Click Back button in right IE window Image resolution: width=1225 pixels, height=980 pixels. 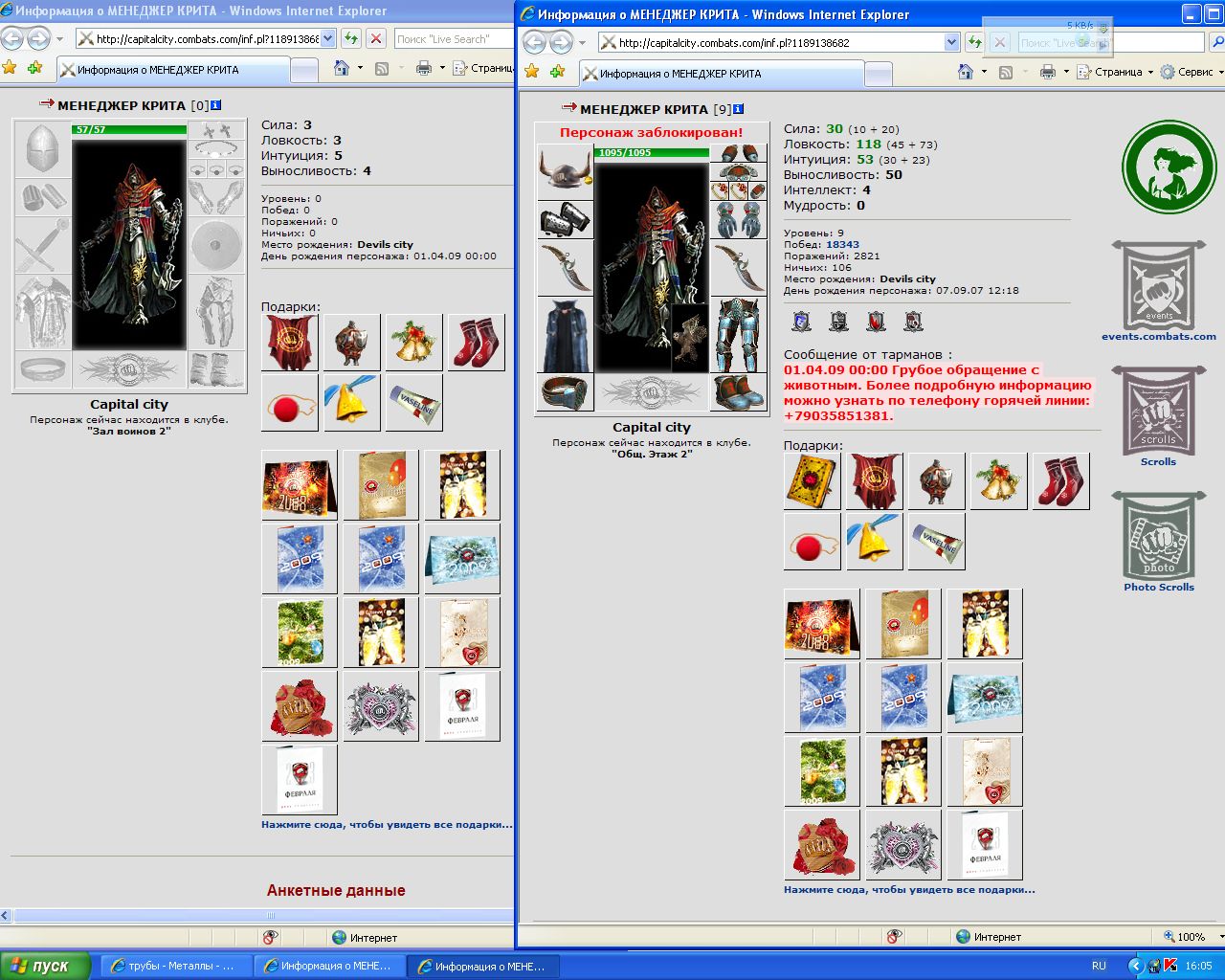pos(535,42)
